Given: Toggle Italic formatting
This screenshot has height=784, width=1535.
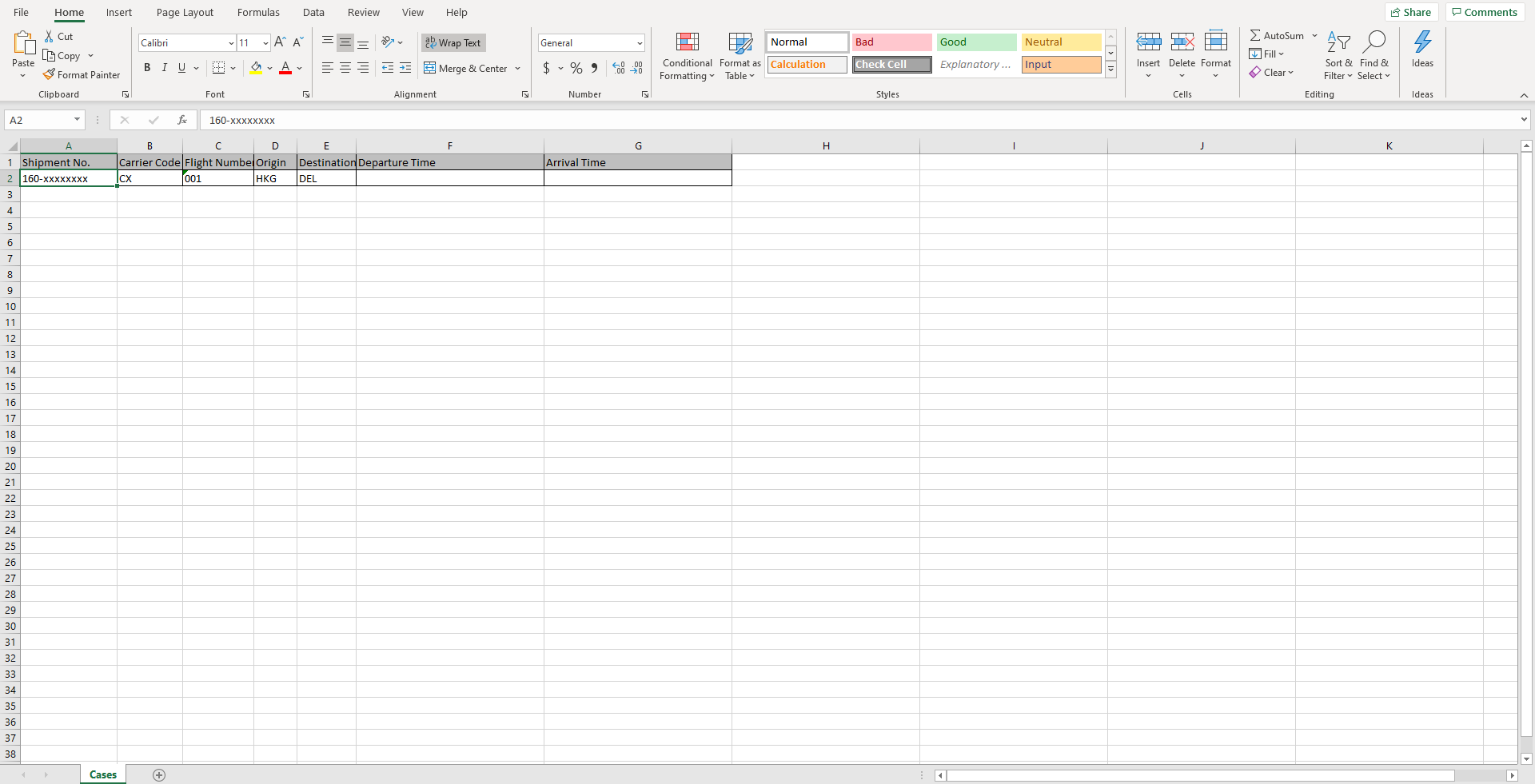Looking at the screenshot, I should pos(165,68).
